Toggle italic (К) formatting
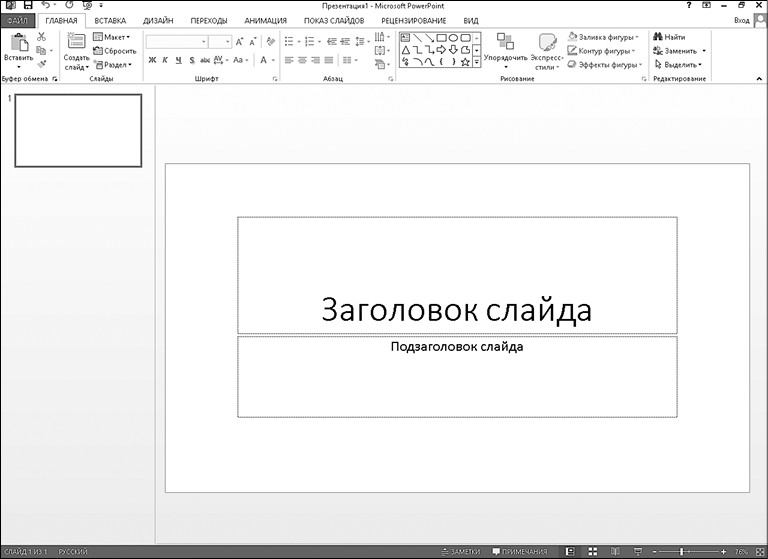The image size is (768, 559). tap(165, 60)
